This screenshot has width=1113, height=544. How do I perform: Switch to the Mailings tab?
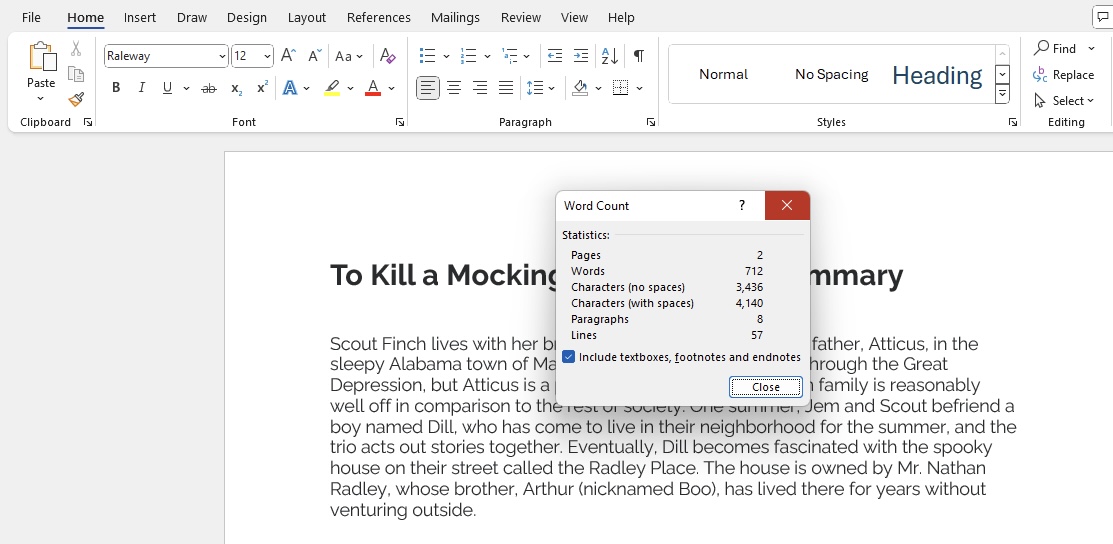tap(455, 17)
